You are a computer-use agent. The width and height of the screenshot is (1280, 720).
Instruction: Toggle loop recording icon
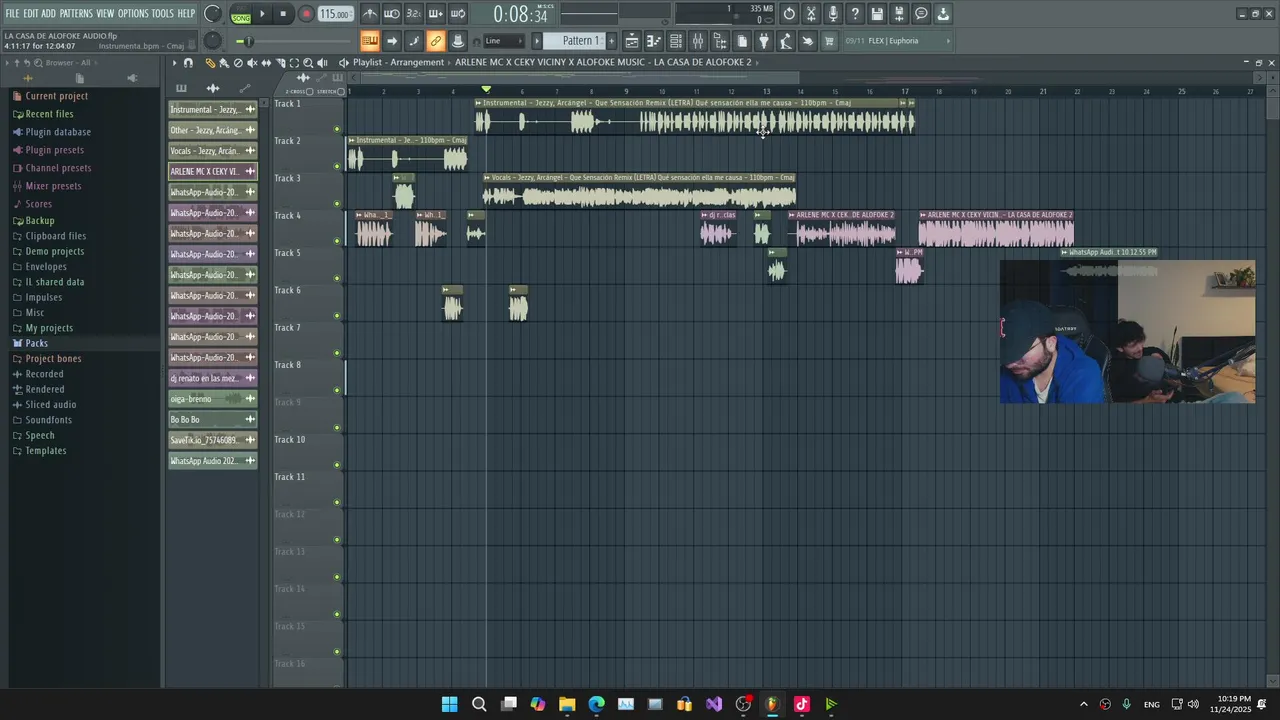[x=458, y=14]
